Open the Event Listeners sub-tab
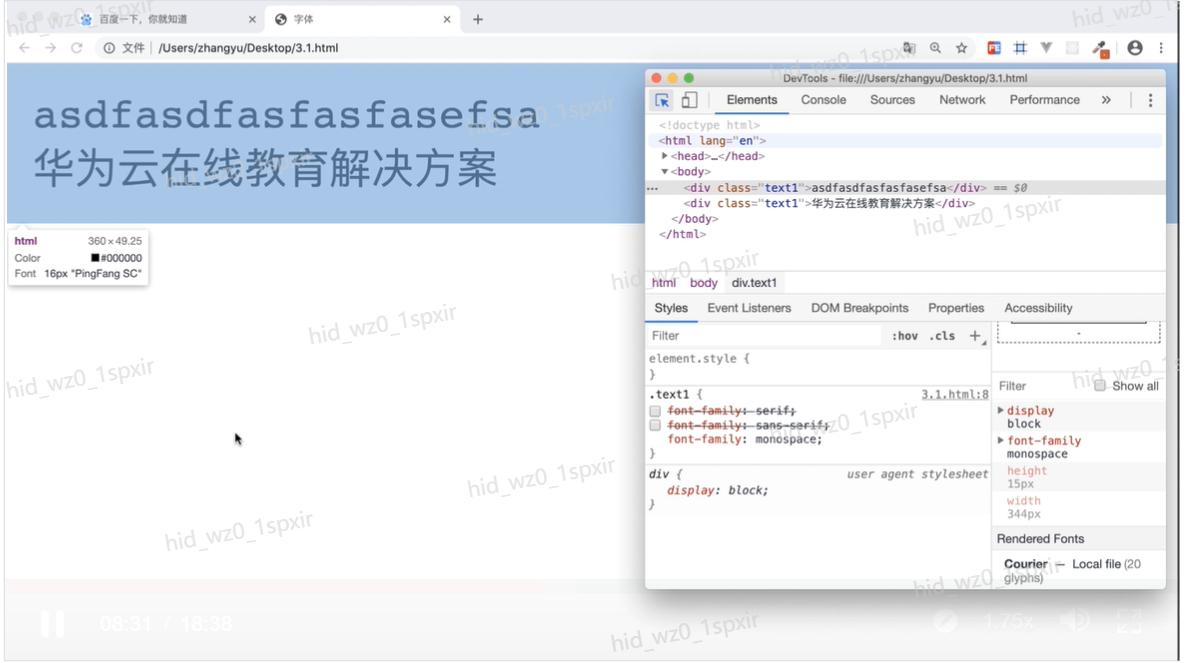Image resolution: width=1203 pixels, height=663 pixels. point(749,308)
